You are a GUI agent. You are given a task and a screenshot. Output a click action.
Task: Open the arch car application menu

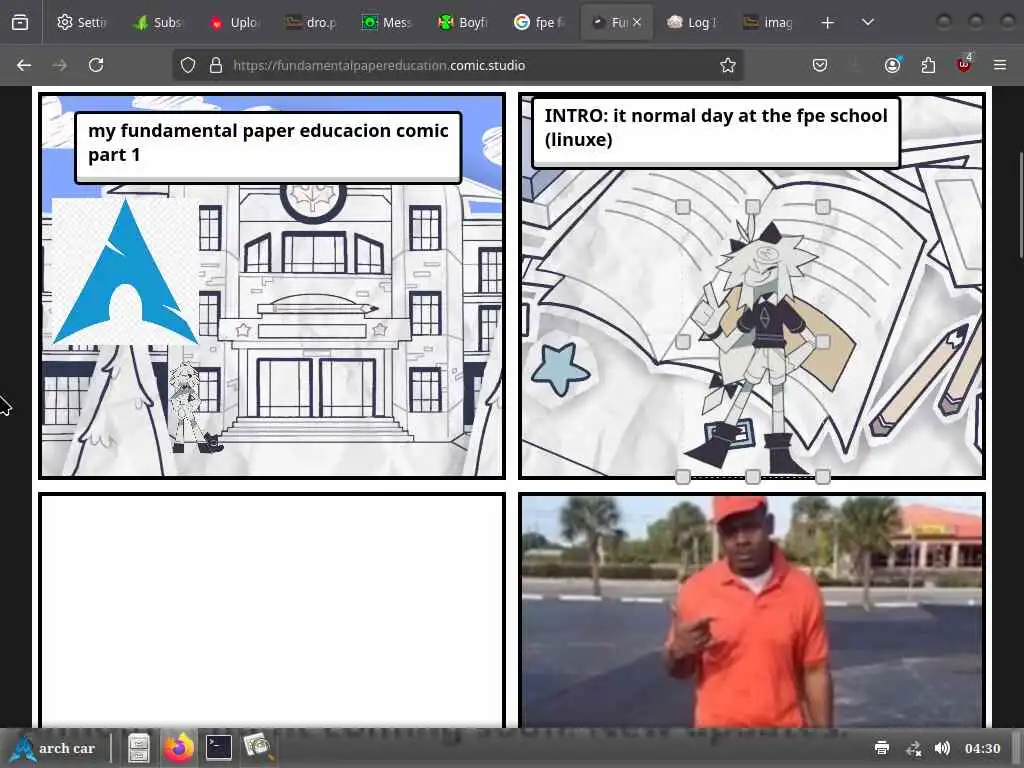click(54, 748)
